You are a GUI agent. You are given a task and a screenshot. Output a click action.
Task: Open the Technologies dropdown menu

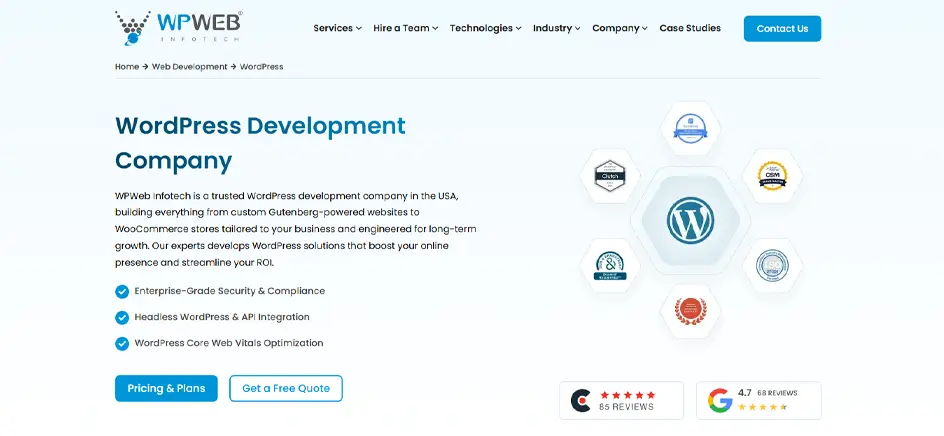click(x=485, y=28)
